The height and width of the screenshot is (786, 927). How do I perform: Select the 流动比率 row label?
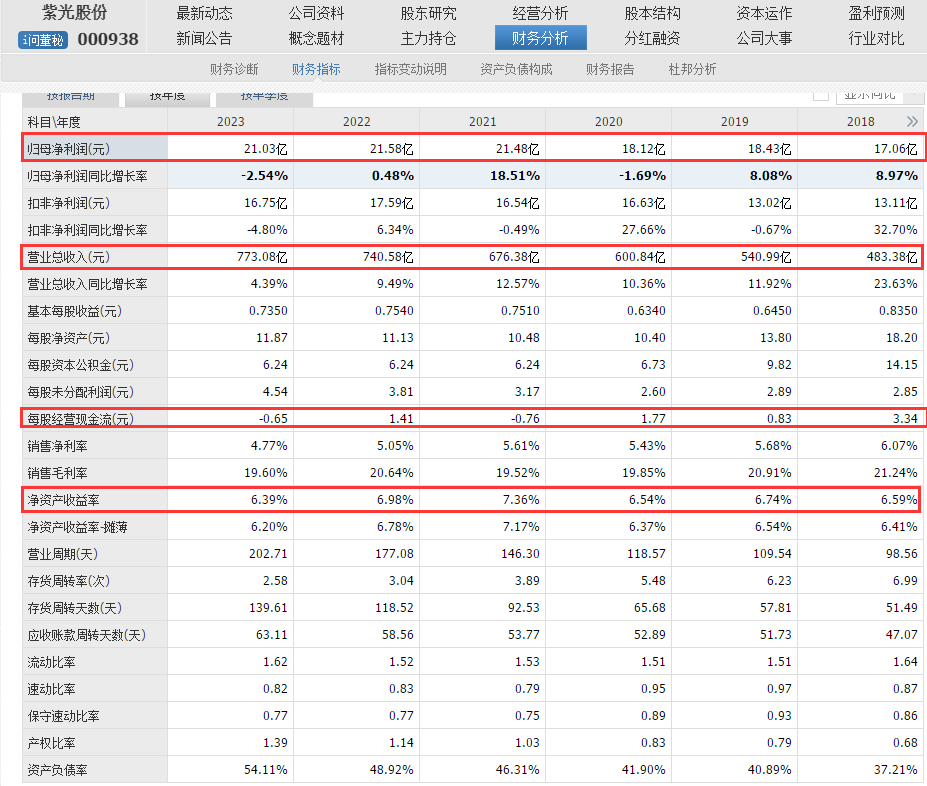[x=51, y=662]
